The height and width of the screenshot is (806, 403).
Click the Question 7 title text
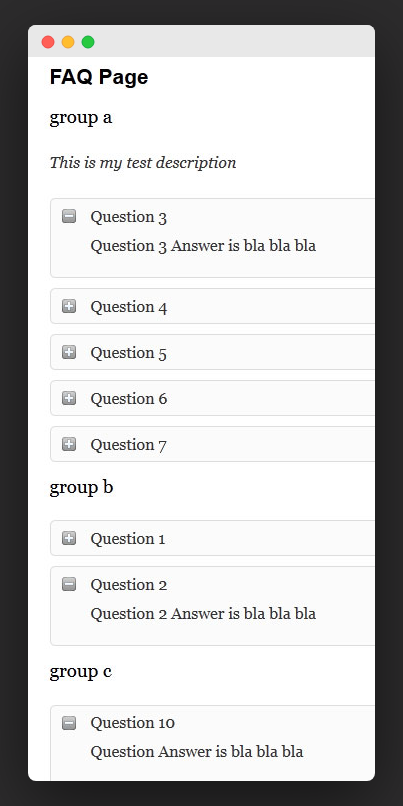click(129, 445)
